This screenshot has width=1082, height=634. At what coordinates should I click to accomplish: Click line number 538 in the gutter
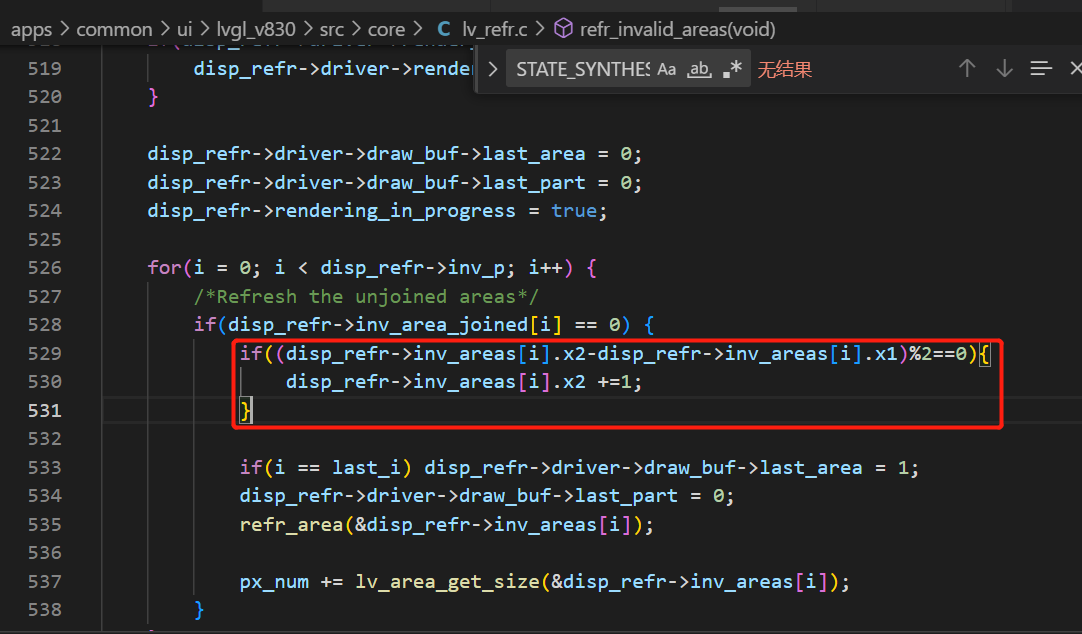coord(45,610)
